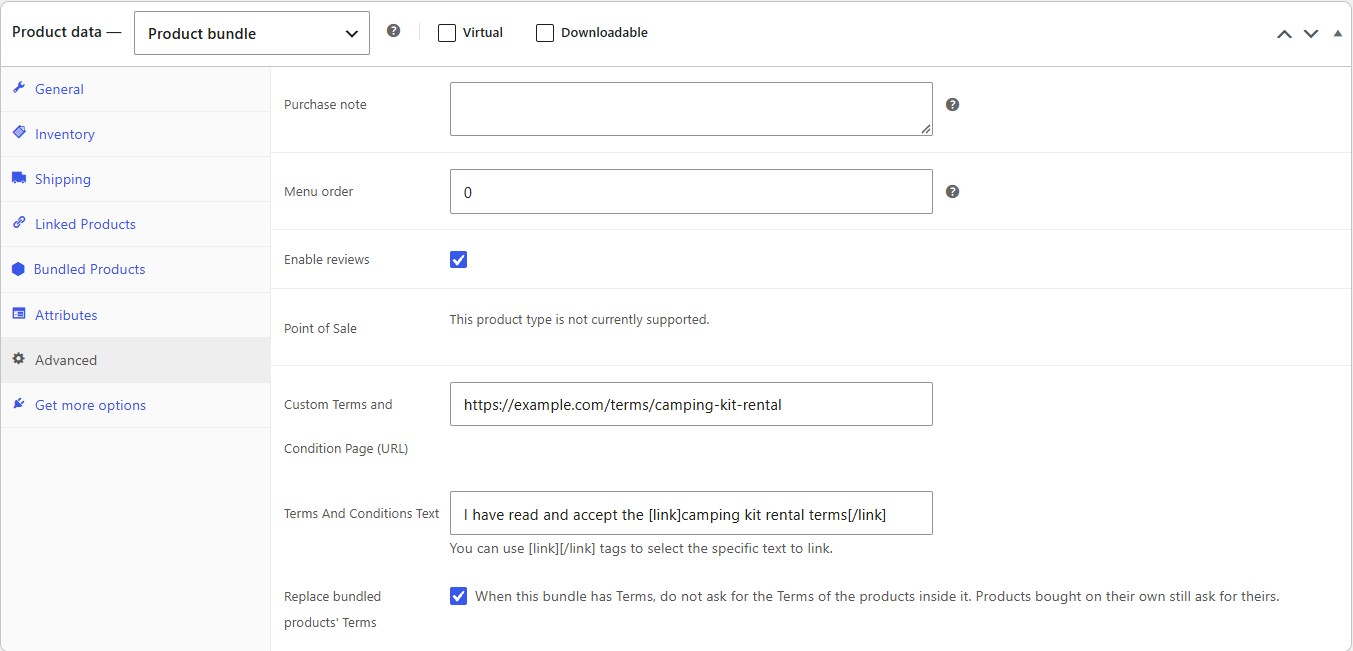Open the Product bundle type dropdown

(x=252, y=33)
